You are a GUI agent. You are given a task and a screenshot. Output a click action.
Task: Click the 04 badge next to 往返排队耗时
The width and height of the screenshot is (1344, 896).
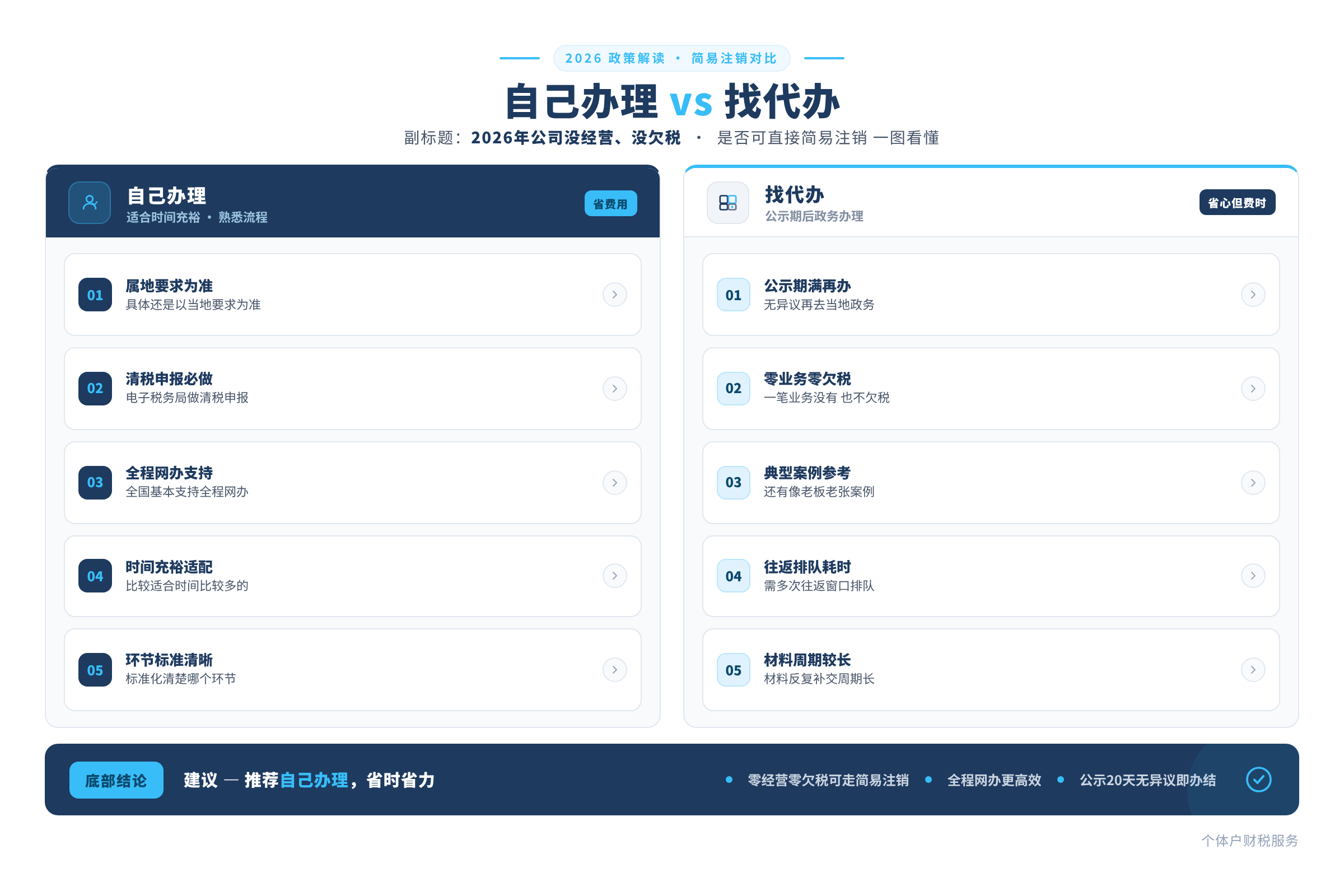coord(734,576)
